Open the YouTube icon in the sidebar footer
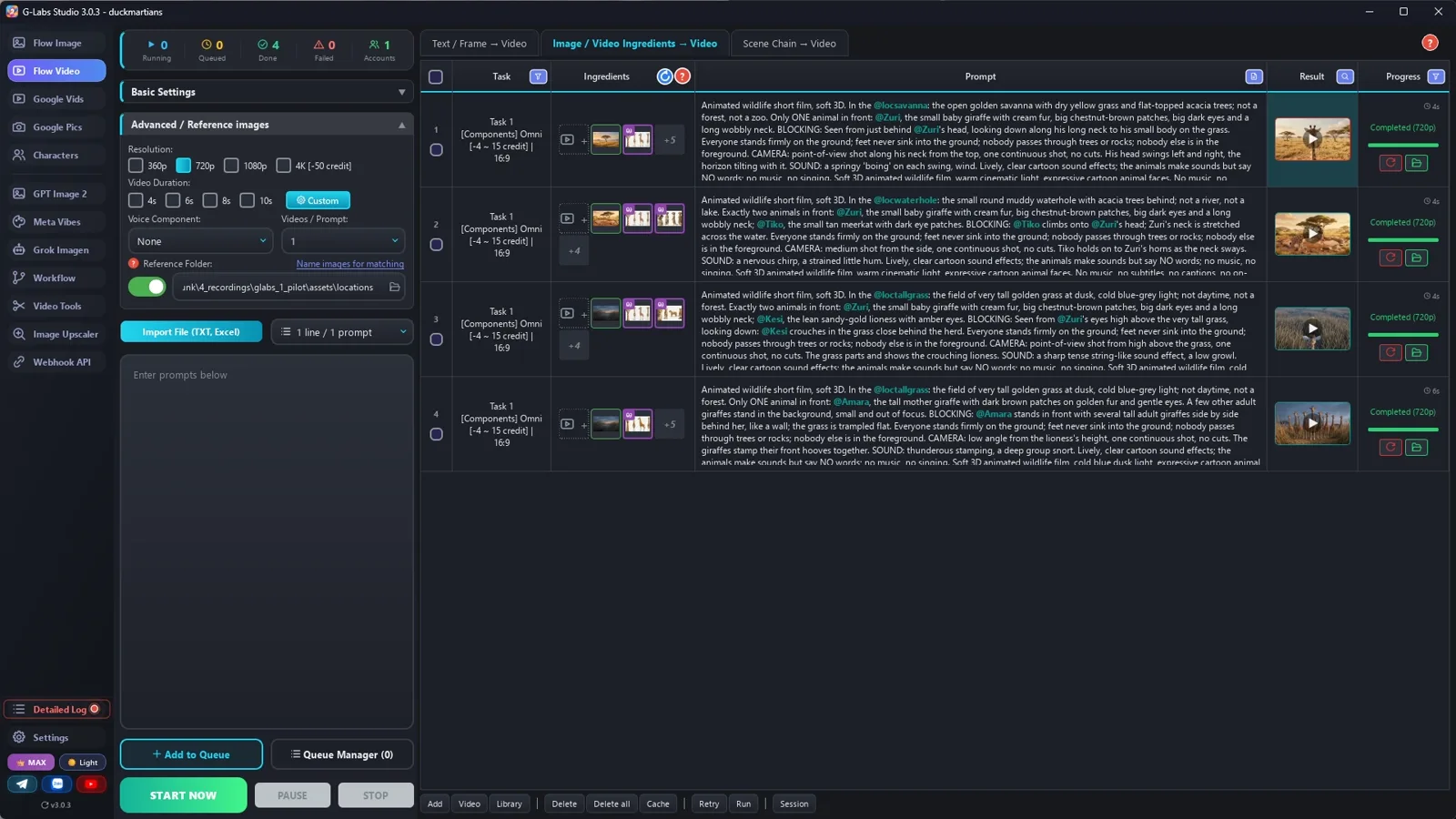The image size is (1456, 819). pos(90,784)
